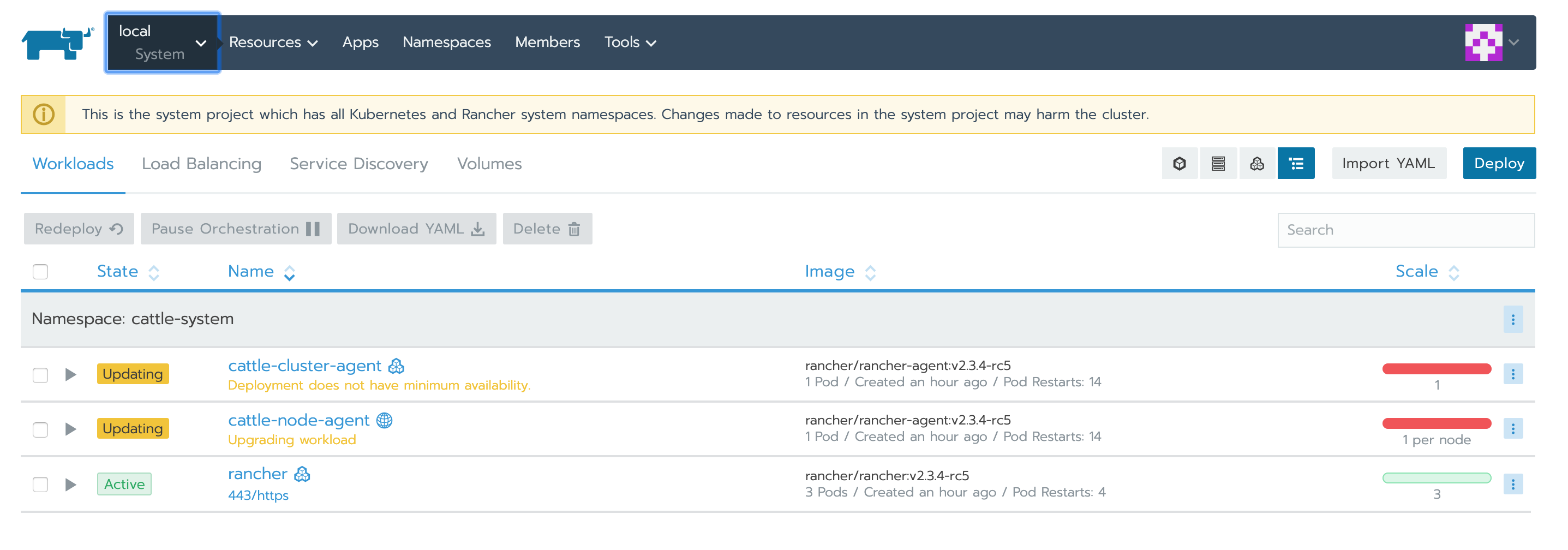Open the Resources dropdown menu
Image resolution: width=1568 pixels, height=550 pixels.
pyautogui.click(x=273, y=43)
